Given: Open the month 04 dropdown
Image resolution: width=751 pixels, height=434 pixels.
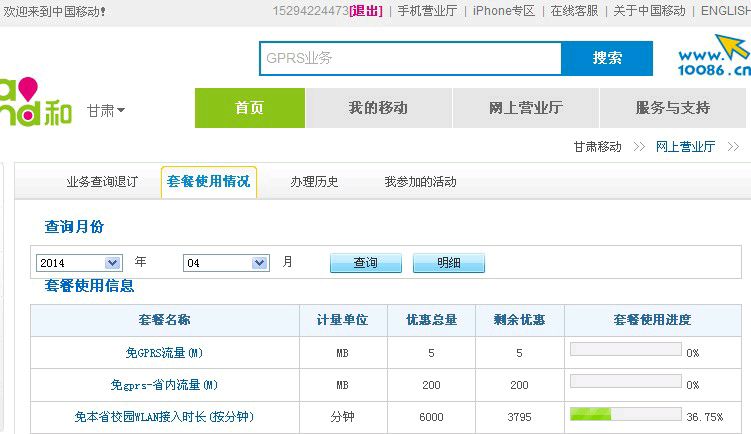Looking at the screenshot, I should coord(226,263).
